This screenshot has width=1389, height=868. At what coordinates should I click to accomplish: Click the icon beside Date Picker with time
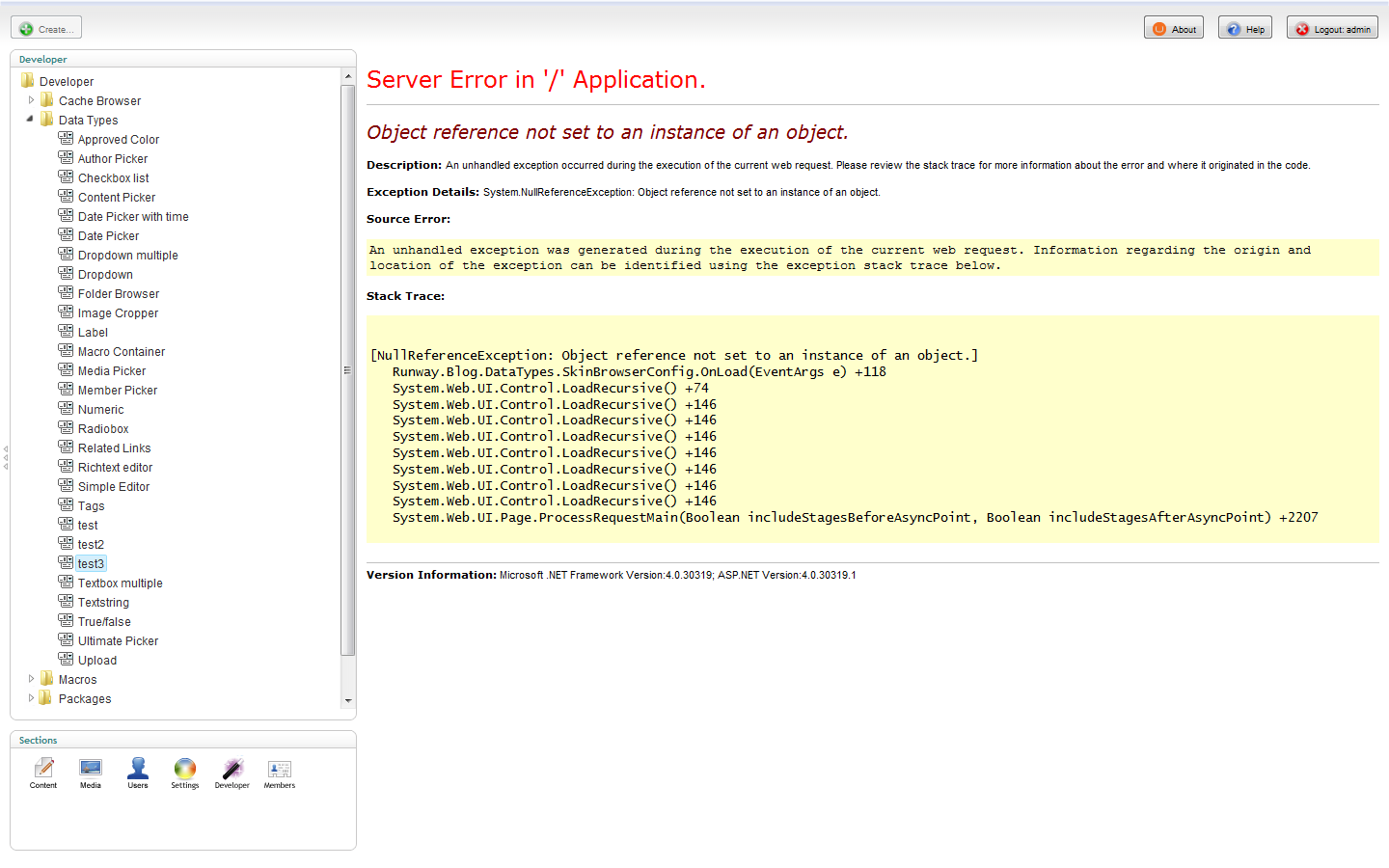tap(66, 216)
